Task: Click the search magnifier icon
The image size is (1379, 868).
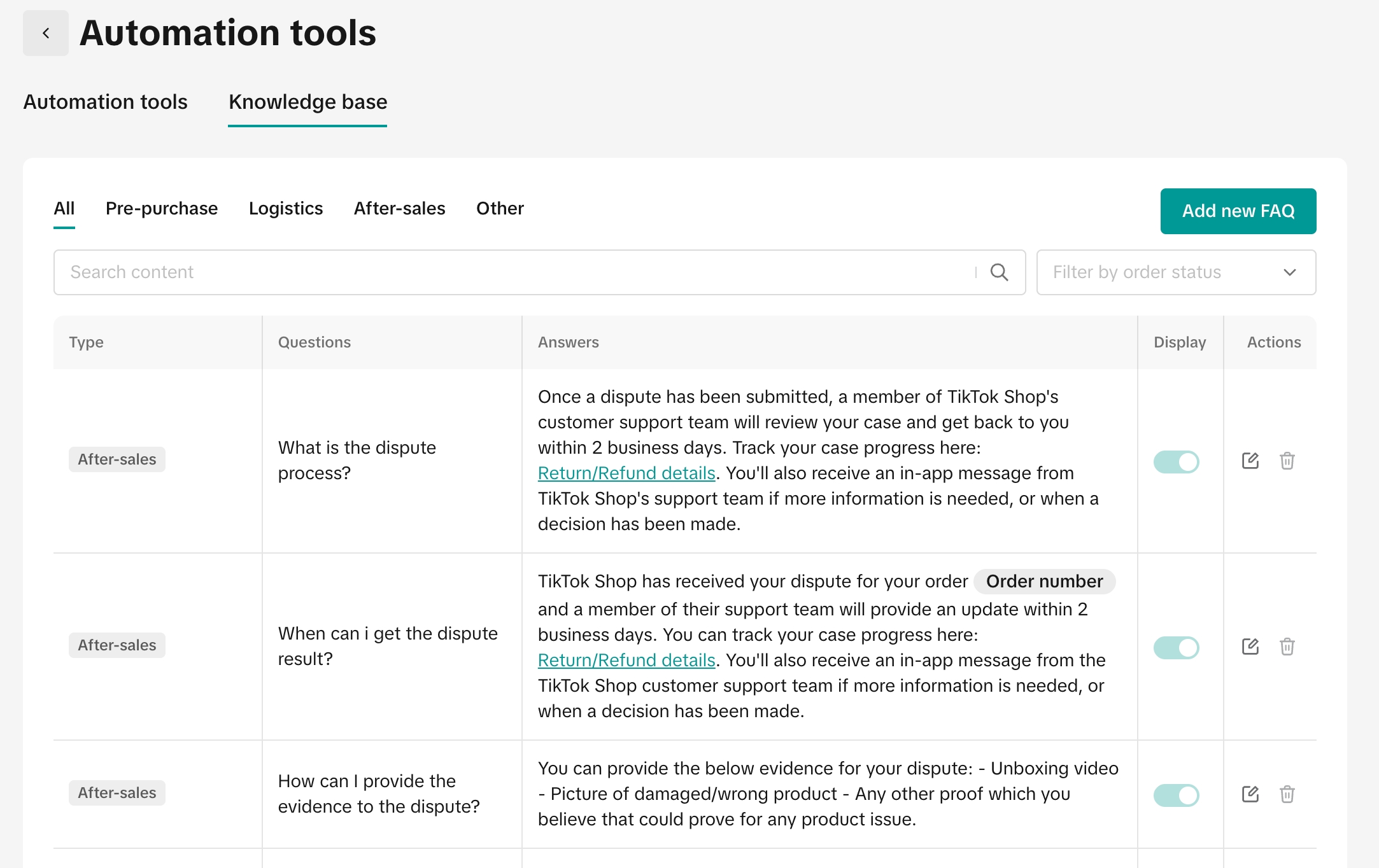Action: pos(999,272)
